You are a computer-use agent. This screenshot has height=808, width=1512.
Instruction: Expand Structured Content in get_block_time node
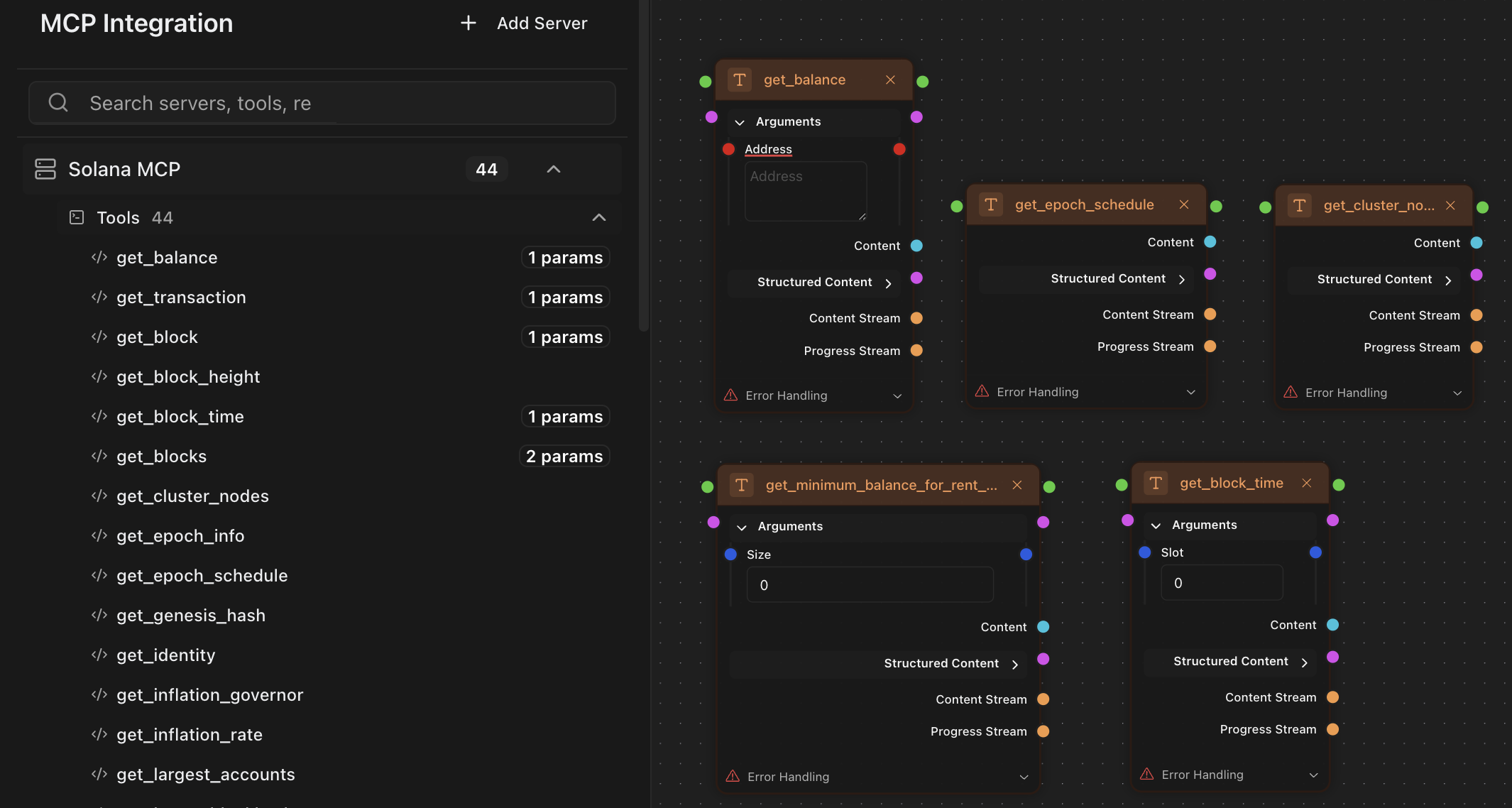pos(1304,662)
